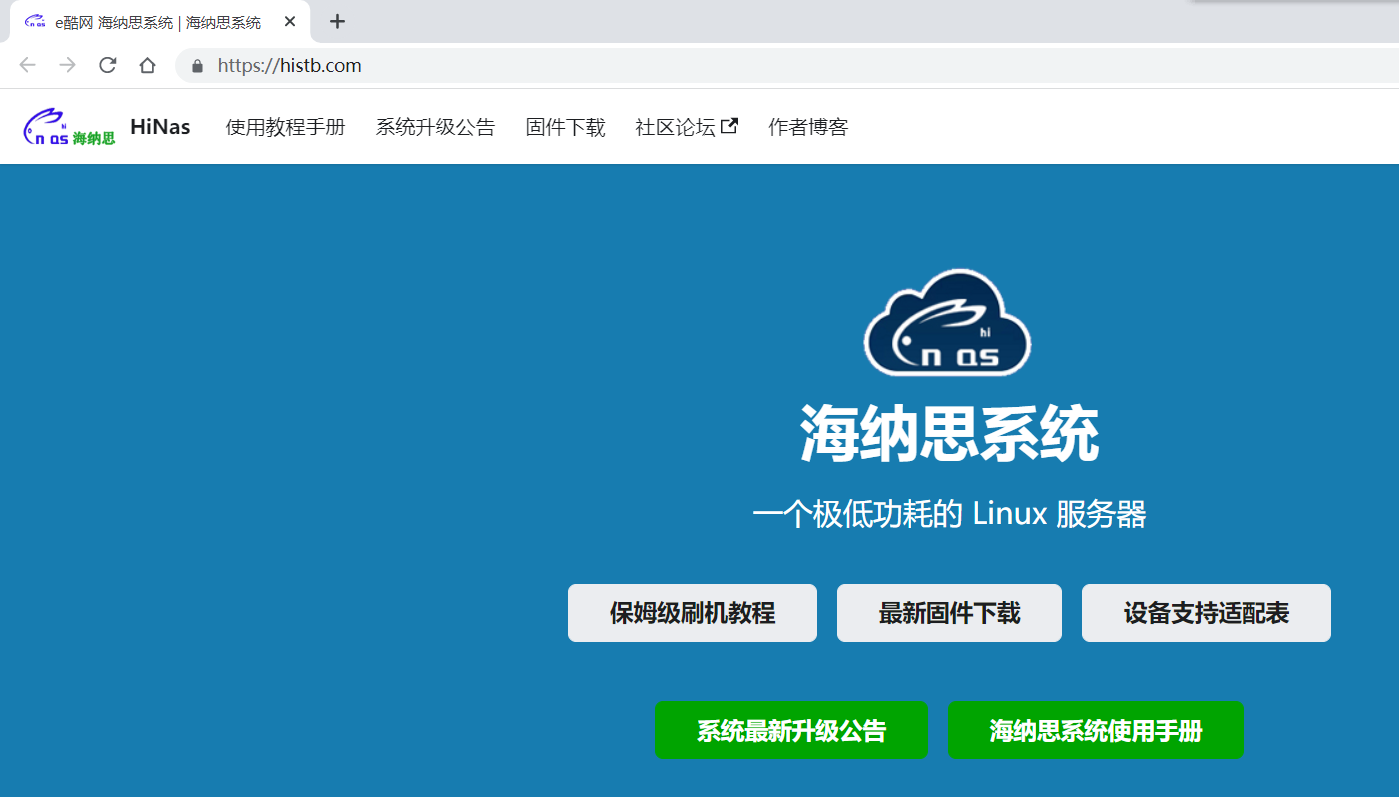The width and height of the screenshot is (1399, 797).
Task: Click the 海纳思 logo in the navbar
Action: click(69, 128)
